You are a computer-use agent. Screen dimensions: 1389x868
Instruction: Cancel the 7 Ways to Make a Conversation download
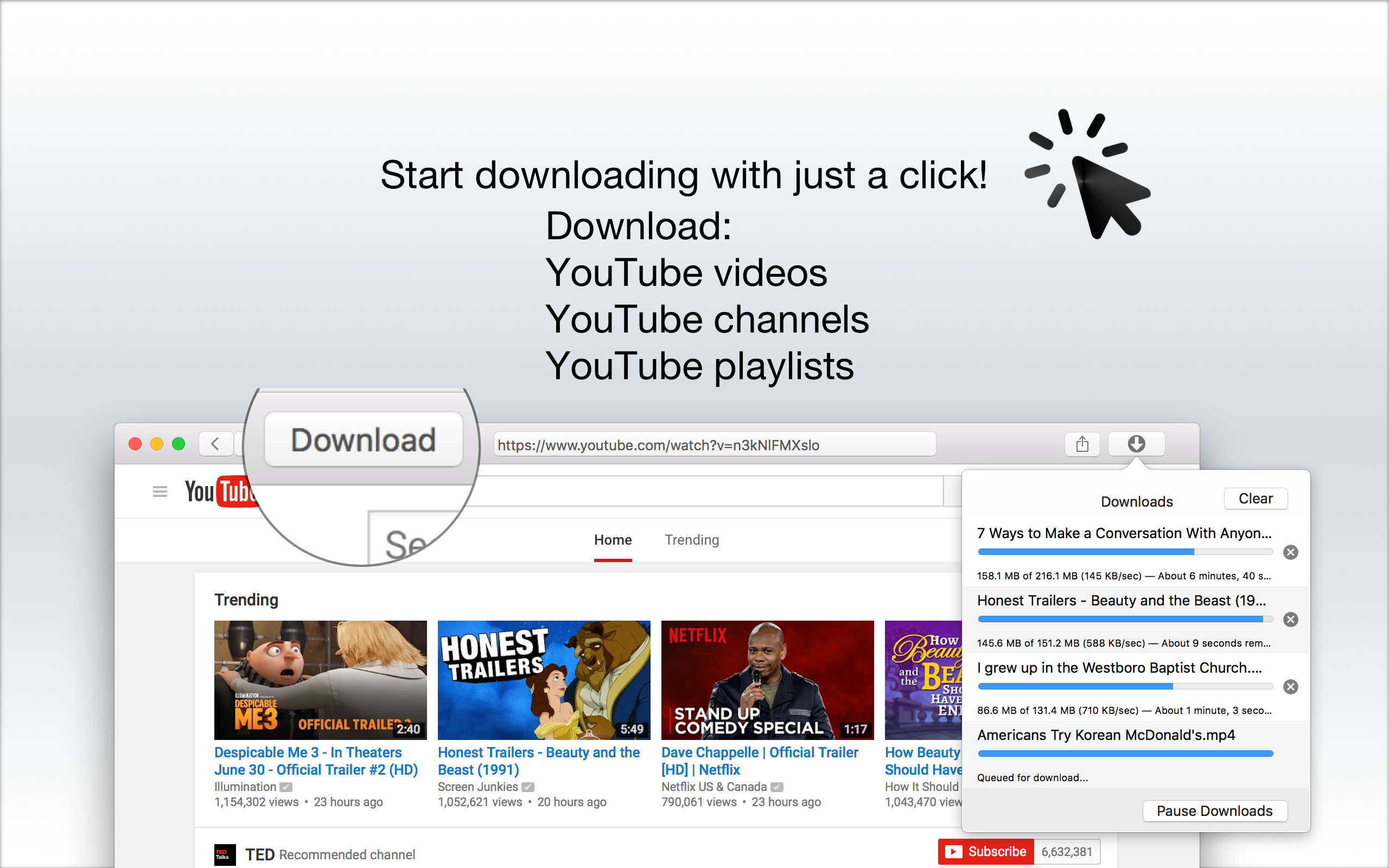point(1291,552)
